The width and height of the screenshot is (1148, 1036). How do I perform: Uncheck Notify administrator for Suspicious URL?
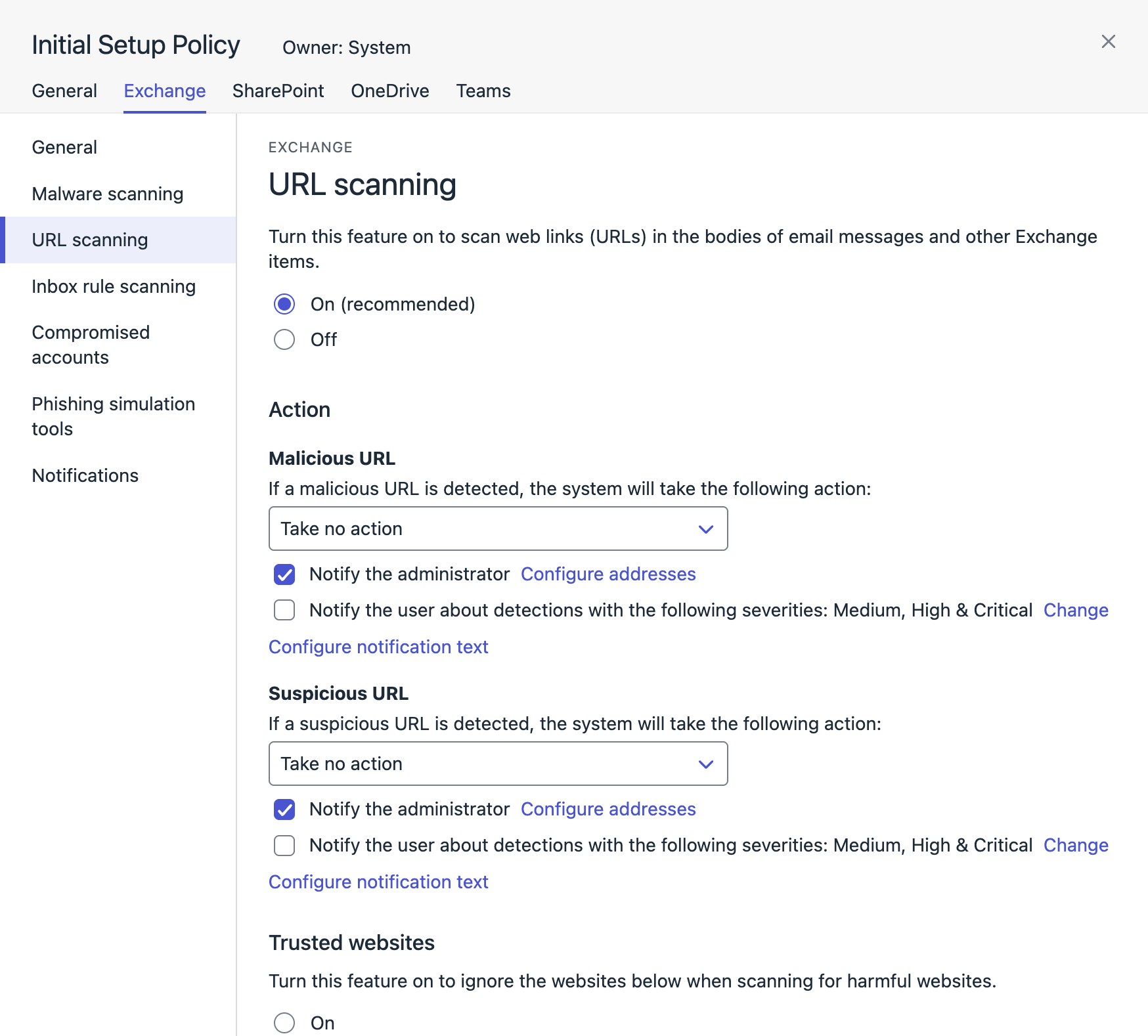coord(284,809)
